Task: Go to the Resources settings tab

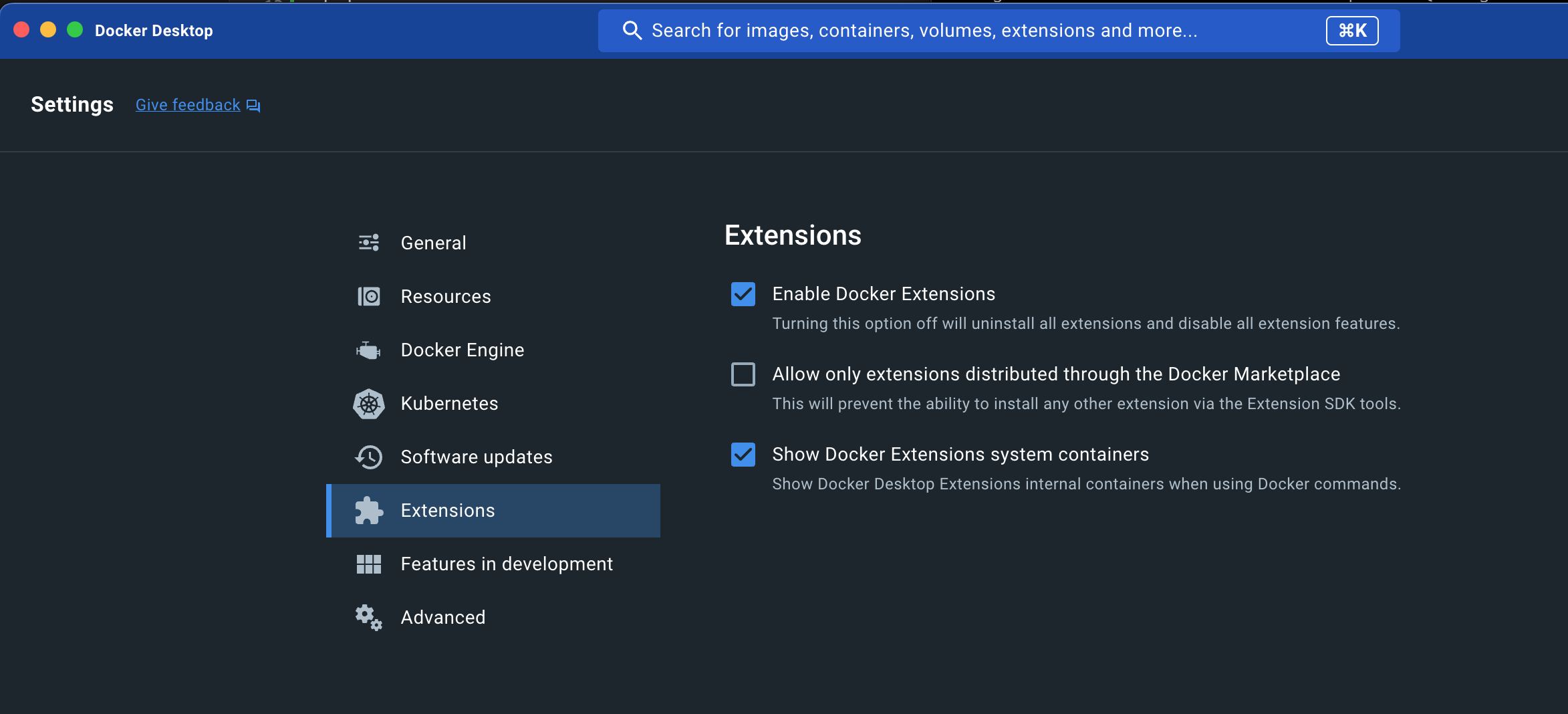Action: point(445,297)
